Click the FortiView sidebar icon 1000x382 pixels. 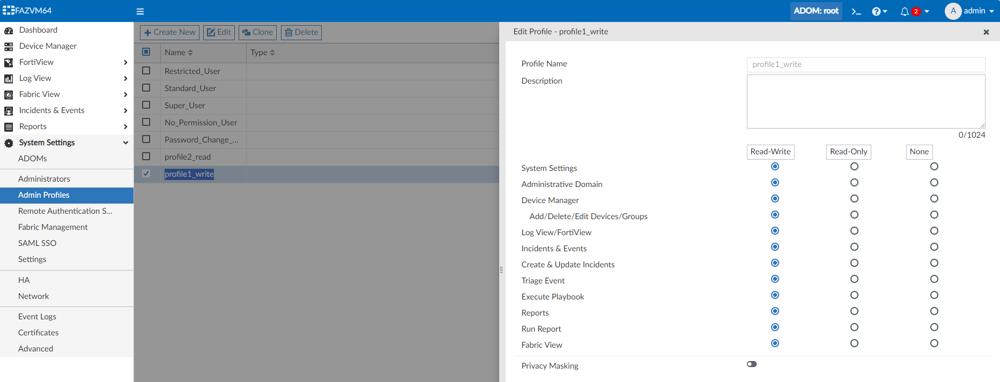[8, 62]
